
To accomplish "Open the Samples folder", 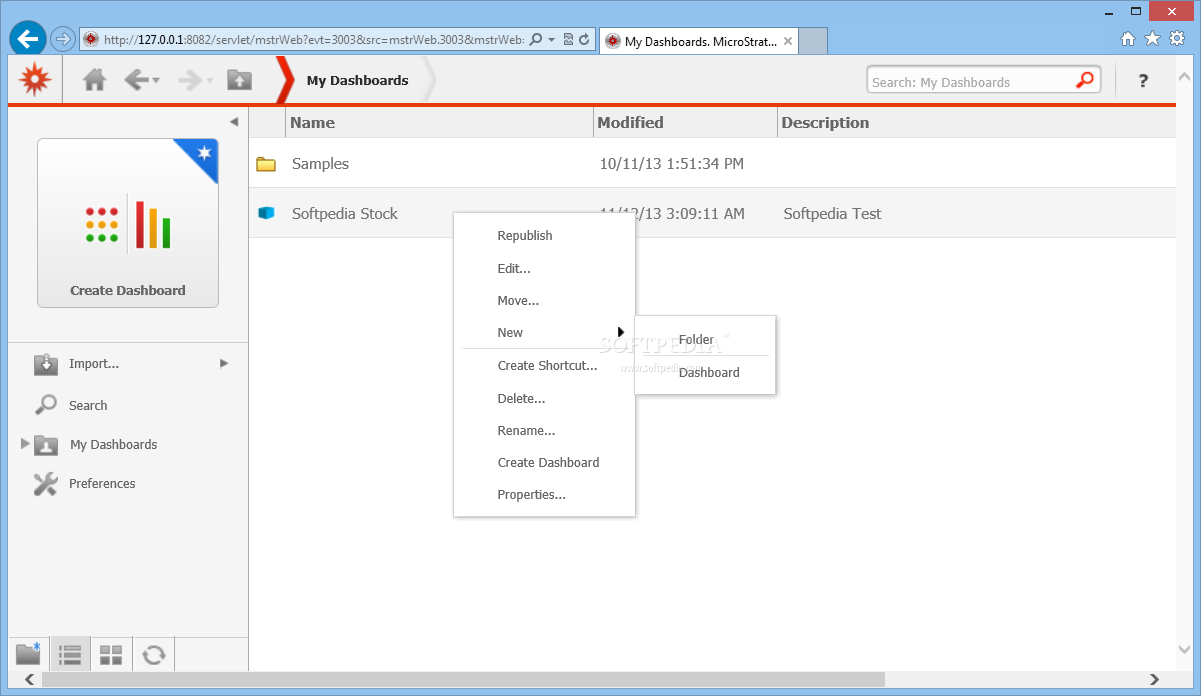I will point(320,164).
